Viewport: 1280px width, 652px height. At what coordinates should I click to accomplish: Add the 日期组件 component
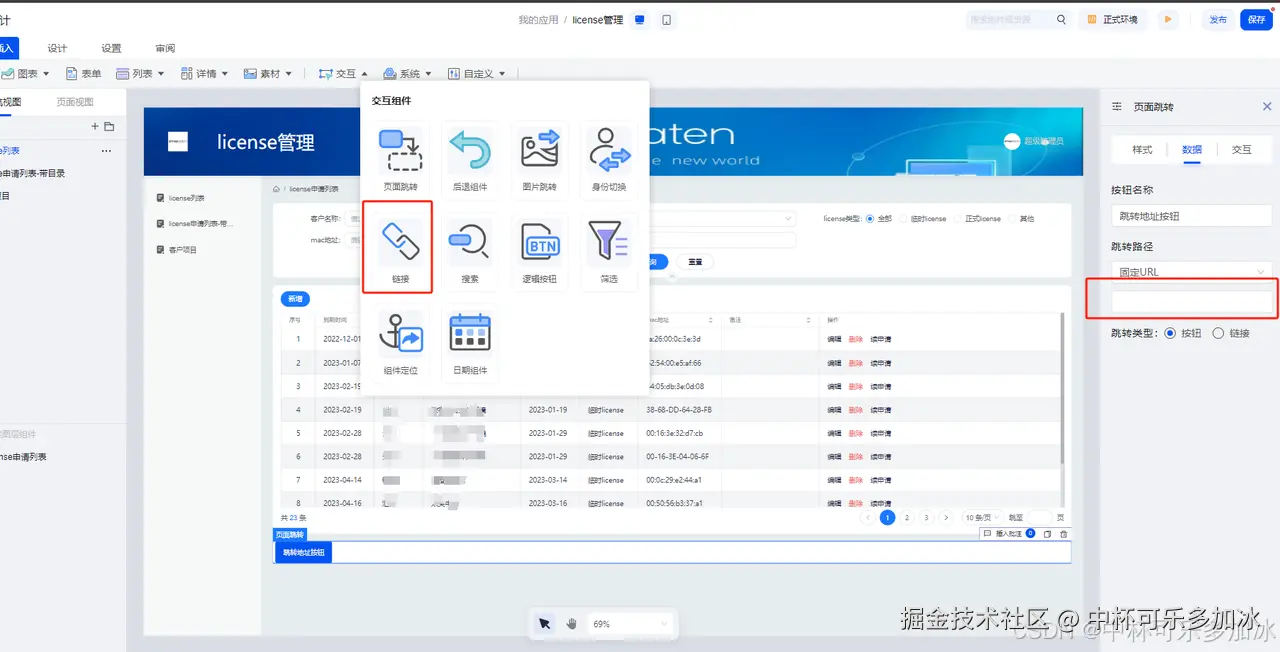click(470, 341)
